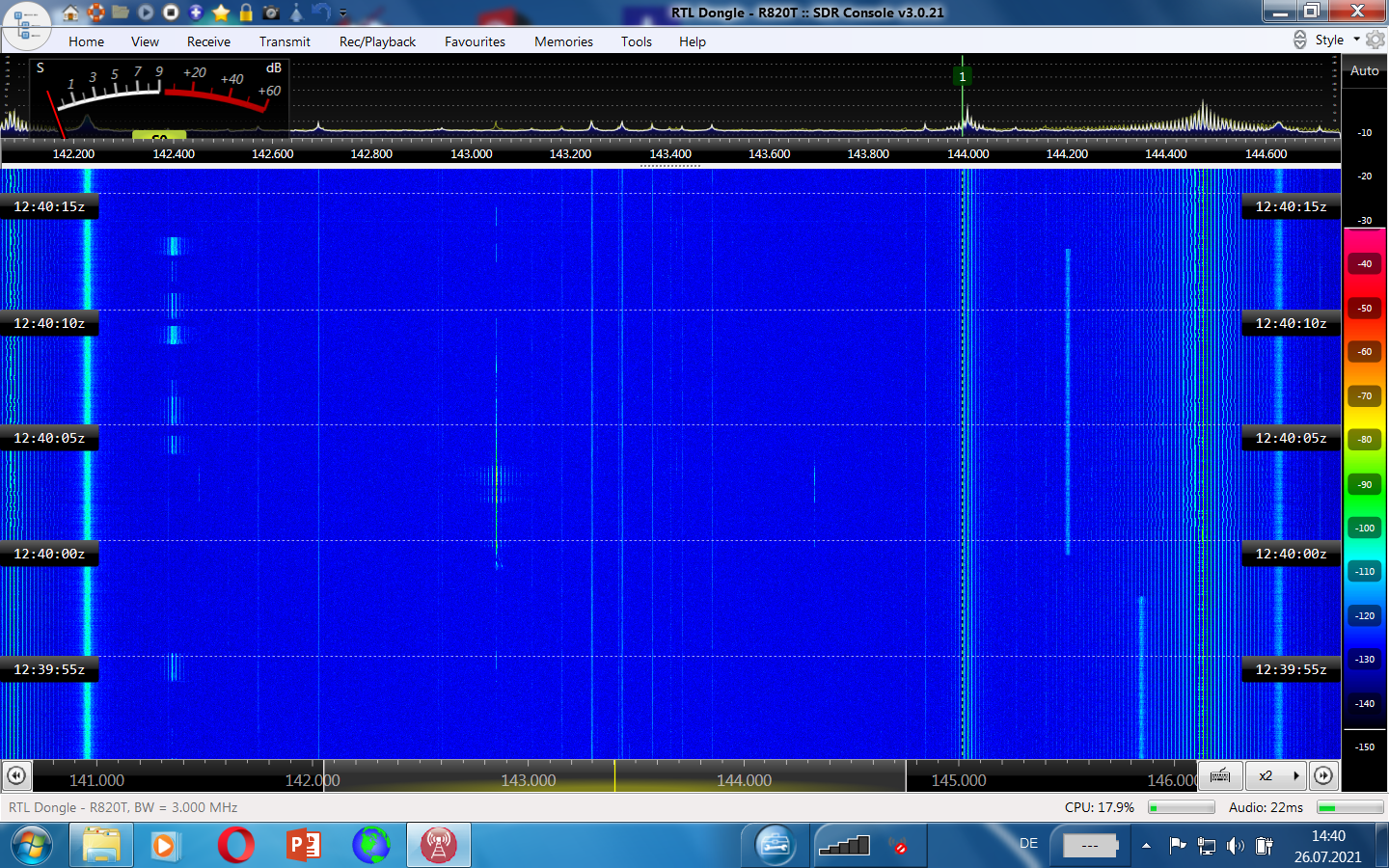1389x868 pixels.
Task: Open the Action Center flag icon
Action: 1178,846
